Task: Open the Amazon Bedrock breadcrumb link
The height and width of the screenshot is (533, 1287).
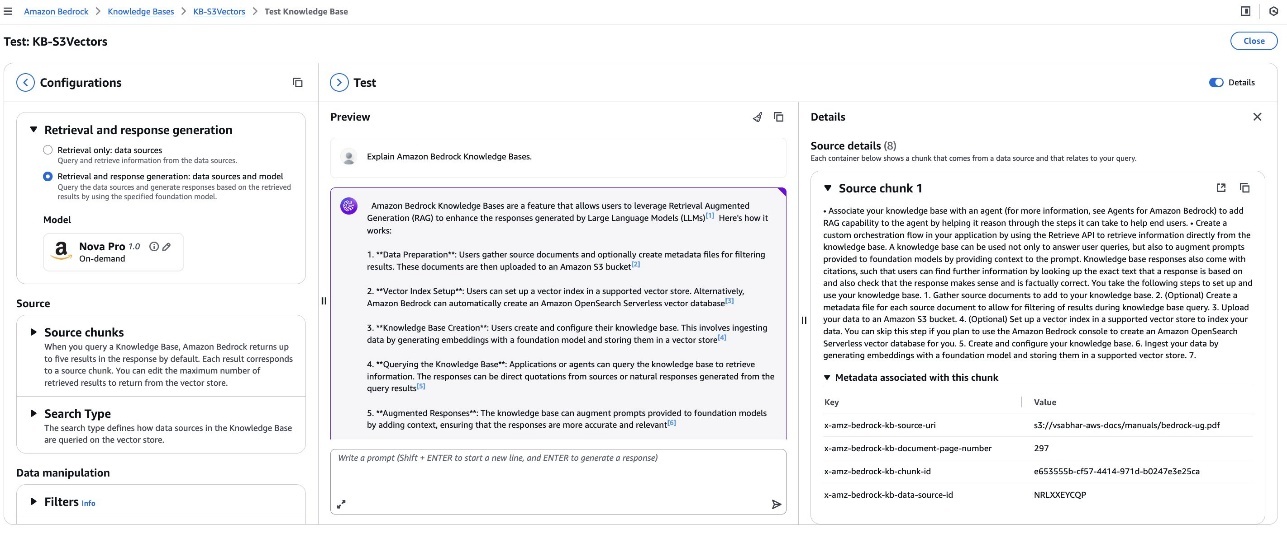Action: (55, 11)
